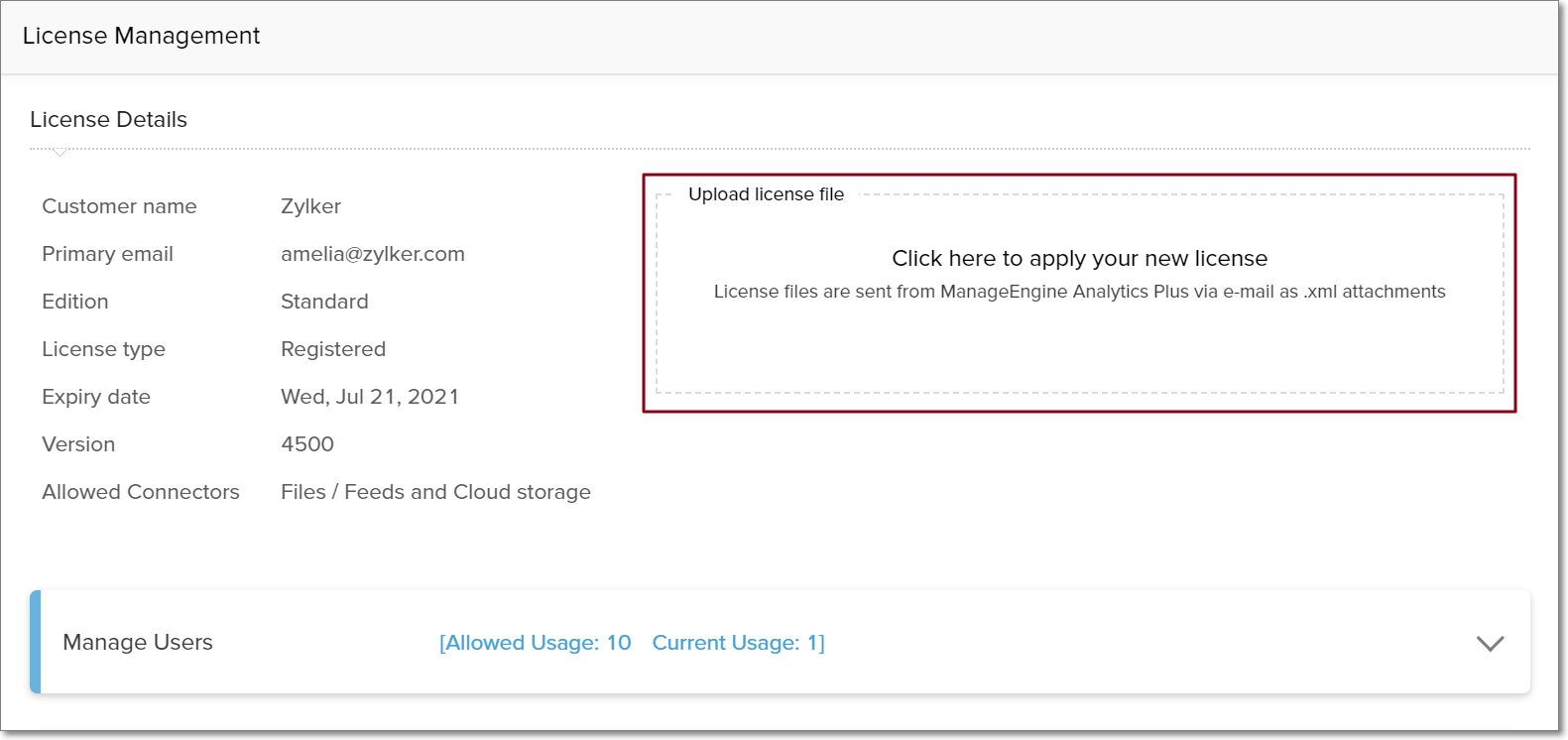Select the Current Usage: 1 link
The height and width of the screenshot is (740, 1568).
(738, 643)
